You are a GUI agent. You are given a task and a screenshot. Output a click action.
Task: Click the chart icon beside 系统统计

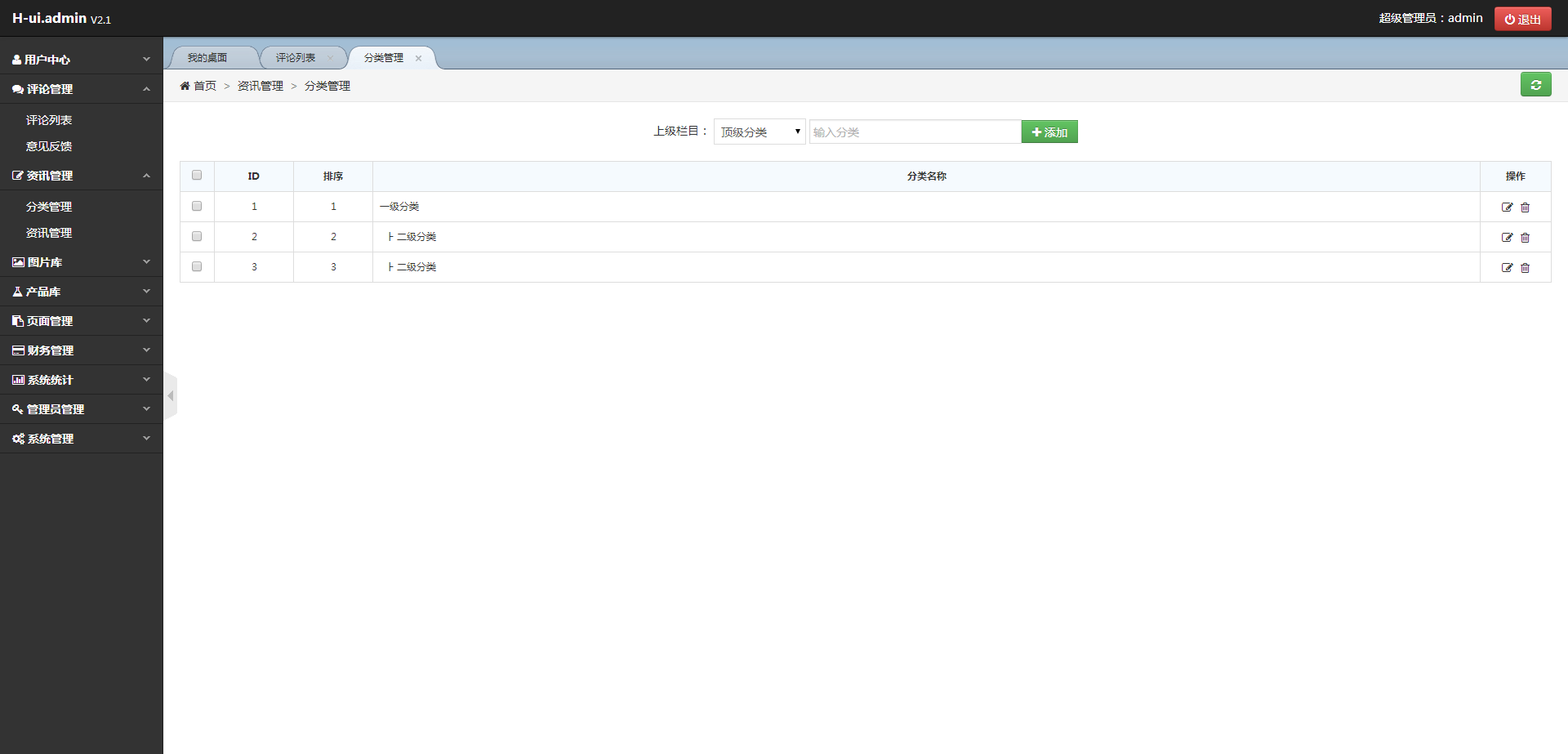click(18, 380)
